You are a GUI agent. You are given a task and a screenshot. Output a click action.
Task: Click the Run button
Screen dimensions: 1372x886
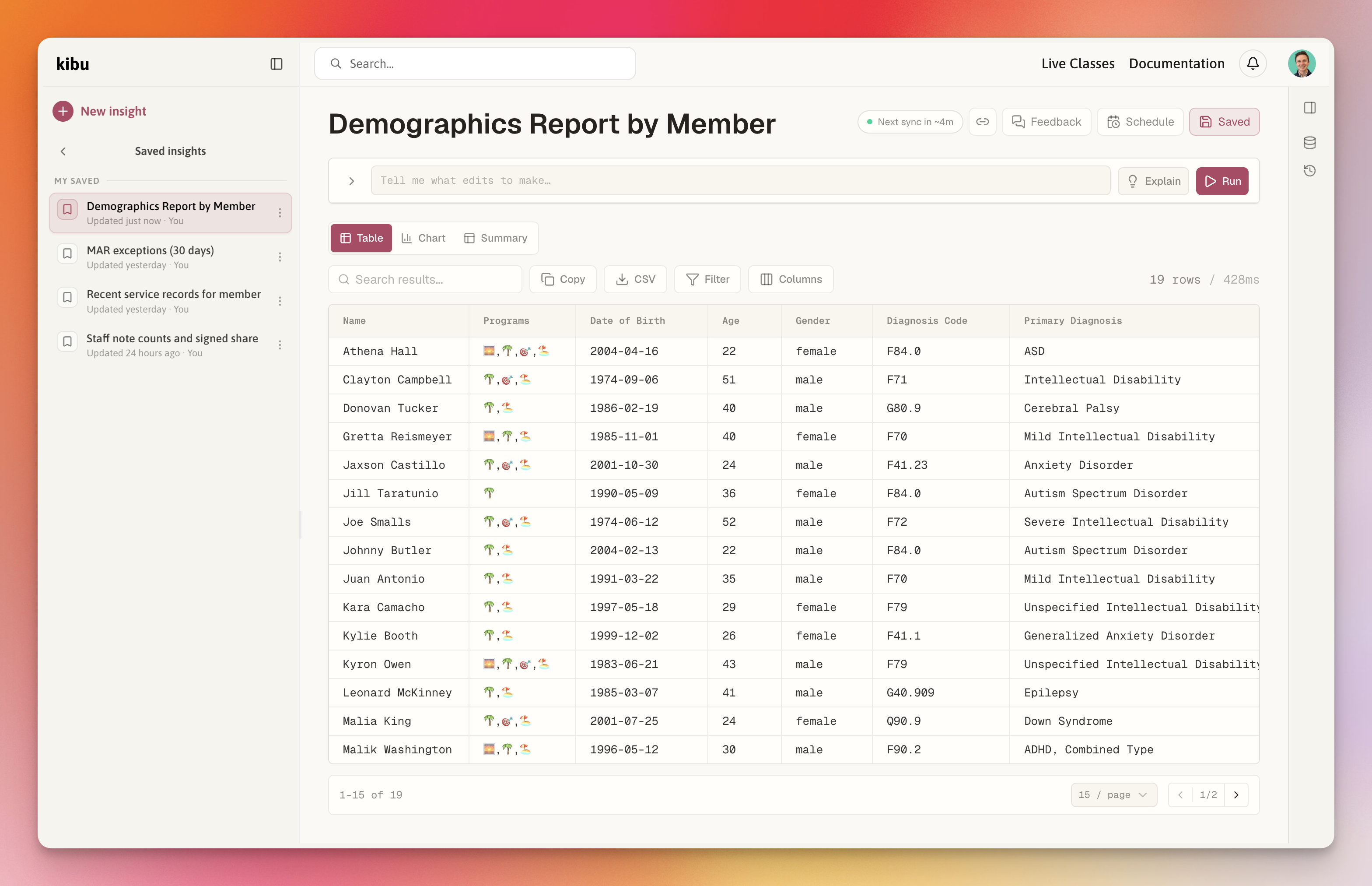tap(1222, 181)
